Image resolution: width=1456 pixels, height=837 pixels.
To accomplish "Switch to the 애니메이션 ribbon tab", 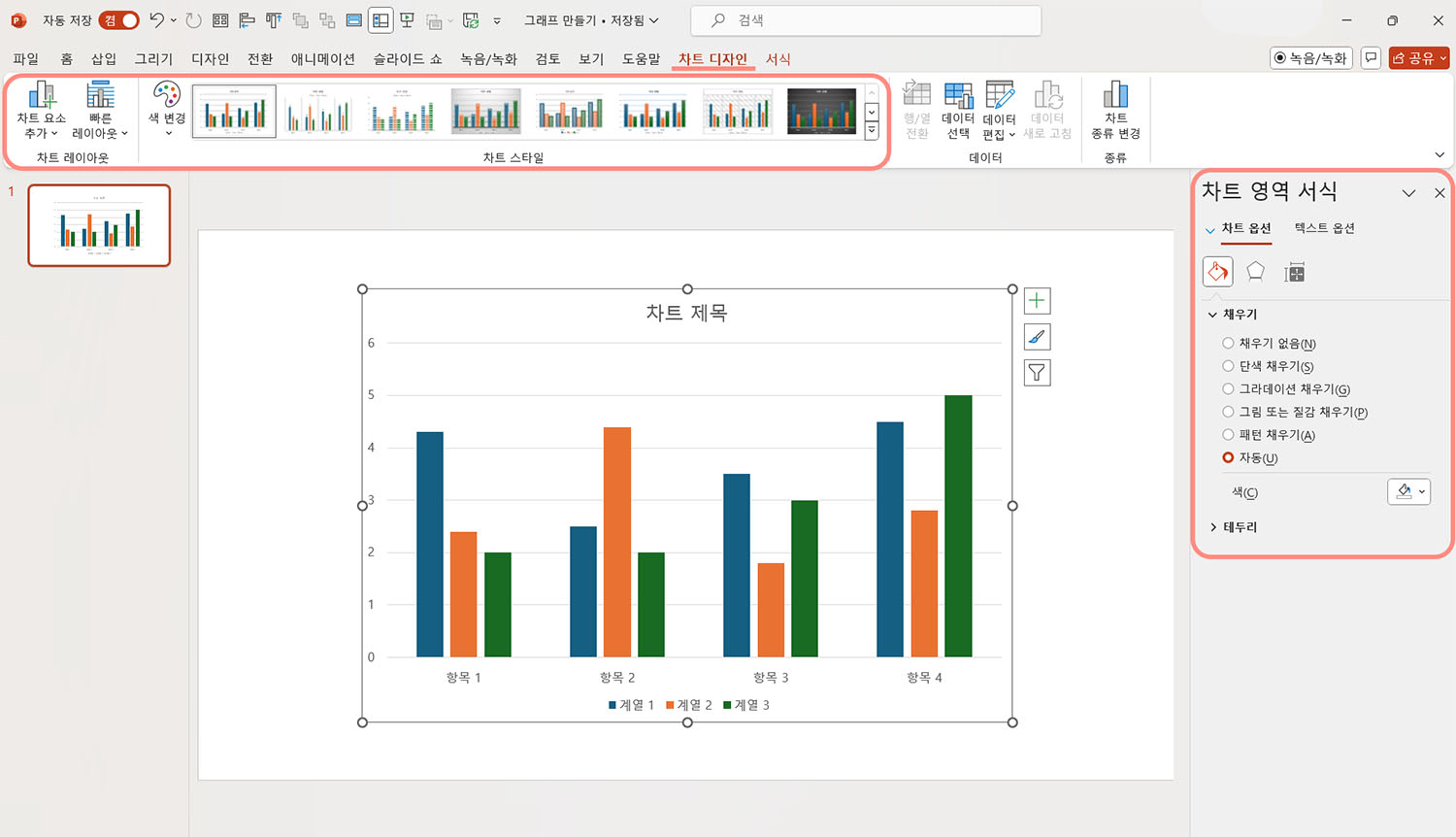I will (x=323, y=59).
